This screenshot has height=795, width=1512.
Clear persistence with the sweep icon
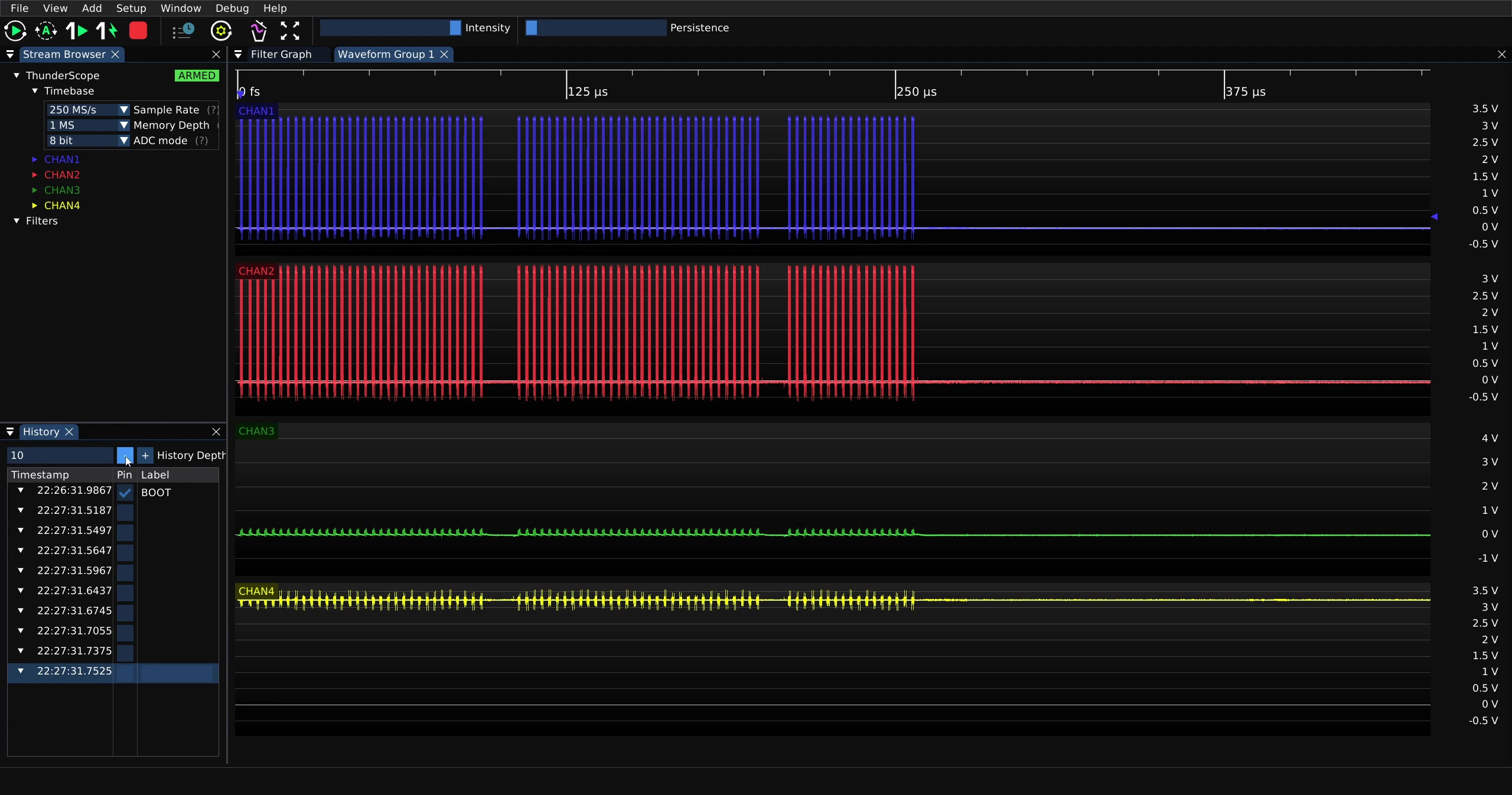pos(259,31)
